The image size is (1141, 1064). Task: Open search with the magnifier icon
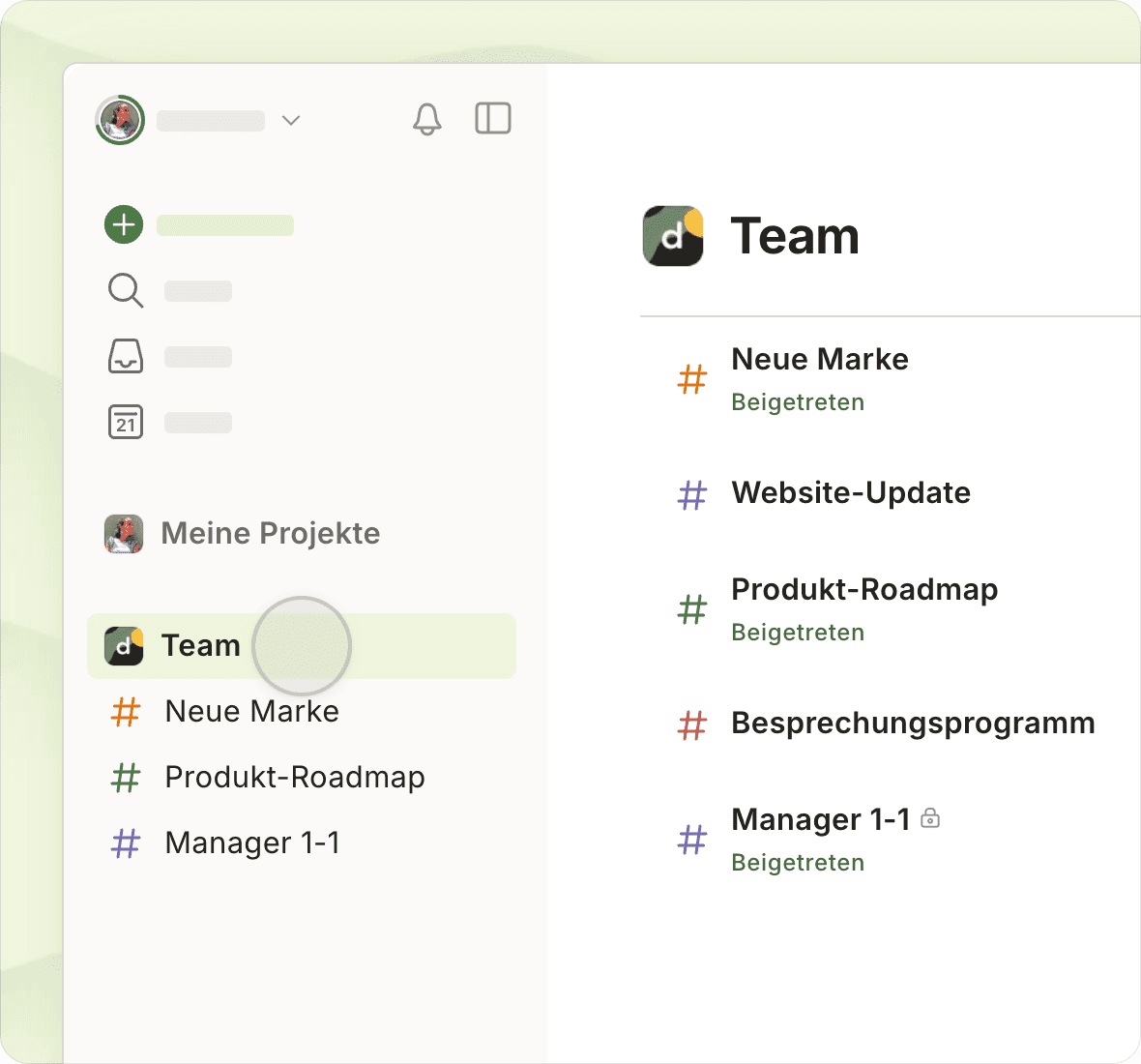pyautogui.click(x=125, y=290)
